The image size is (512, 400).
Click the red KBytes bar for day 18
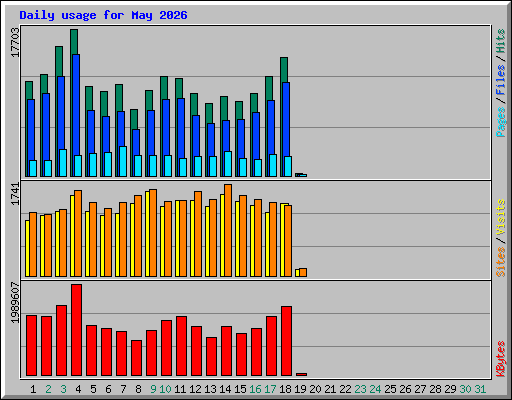tap(286, 341)
